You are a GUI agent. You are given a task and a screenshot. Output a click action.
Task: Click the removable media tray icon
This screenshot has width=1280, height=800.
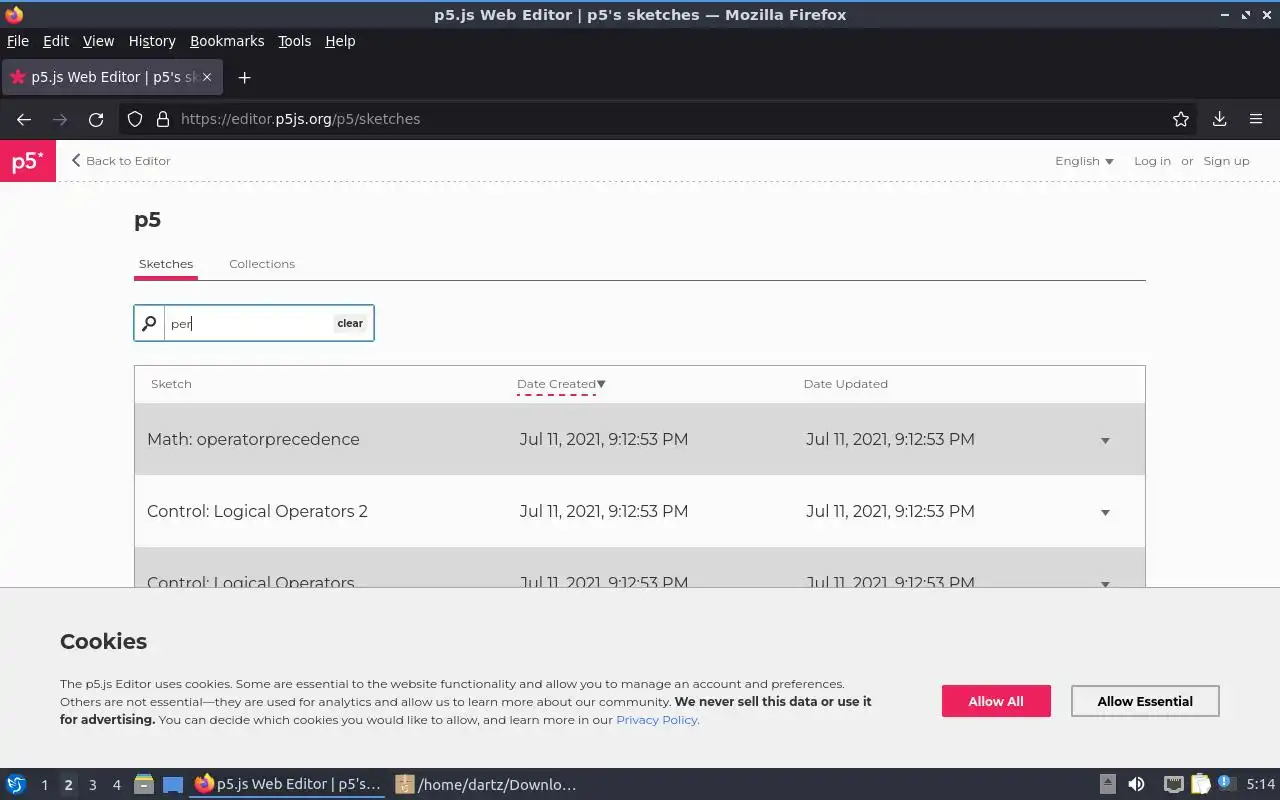pyautogui.click(x=1107, y=785)
